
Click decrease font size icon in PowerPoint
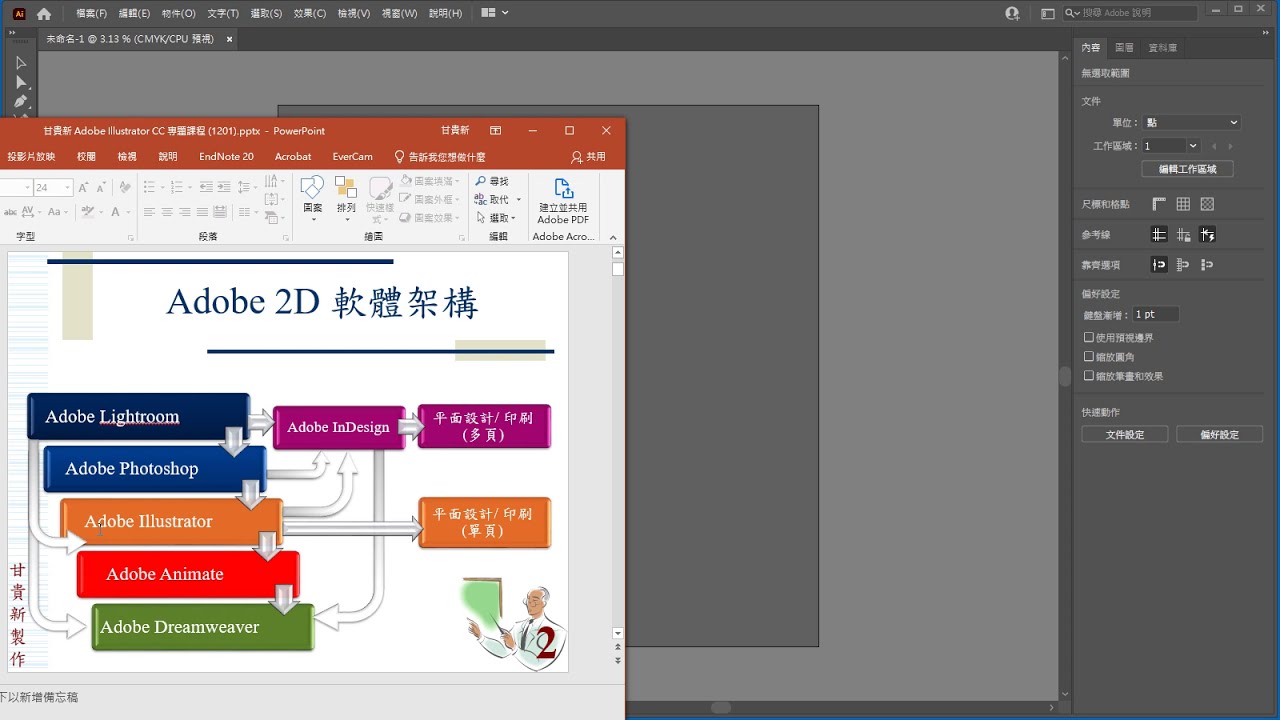[102, 187]
